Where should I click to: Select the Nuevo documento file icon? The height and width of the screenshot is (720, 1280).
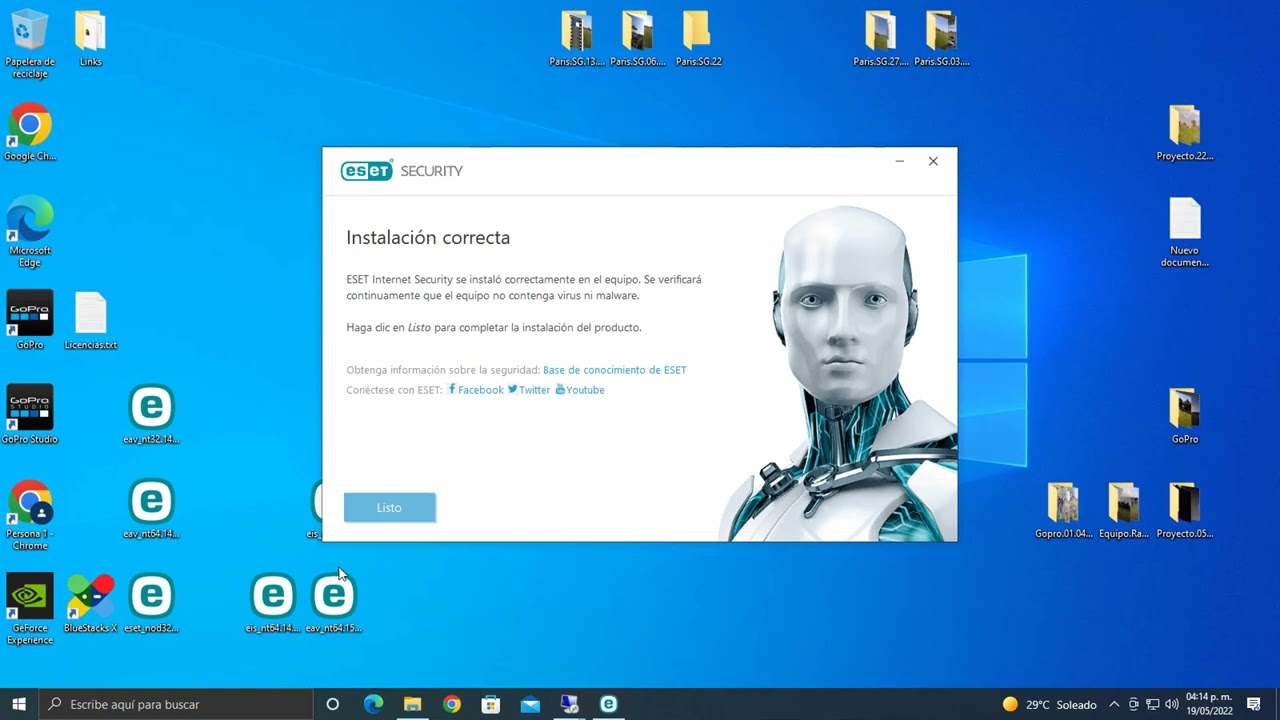(1185, 232)
